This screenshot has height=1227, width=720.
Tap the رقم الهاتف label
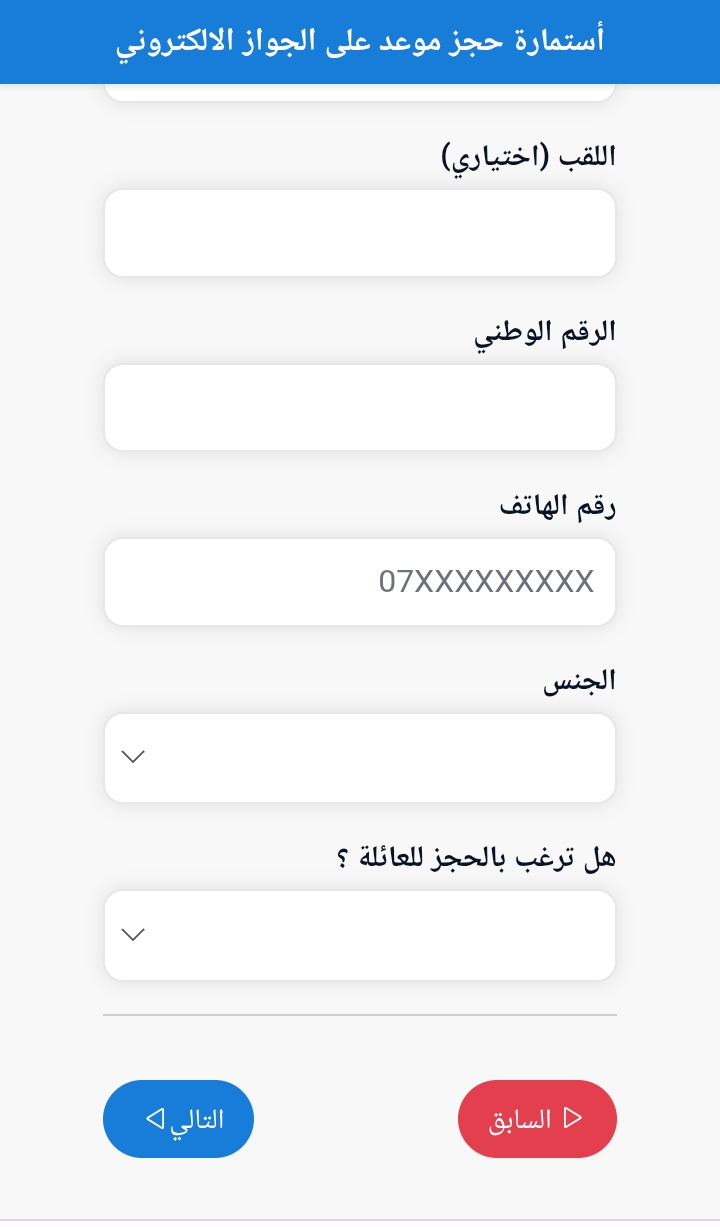(558, 507)
